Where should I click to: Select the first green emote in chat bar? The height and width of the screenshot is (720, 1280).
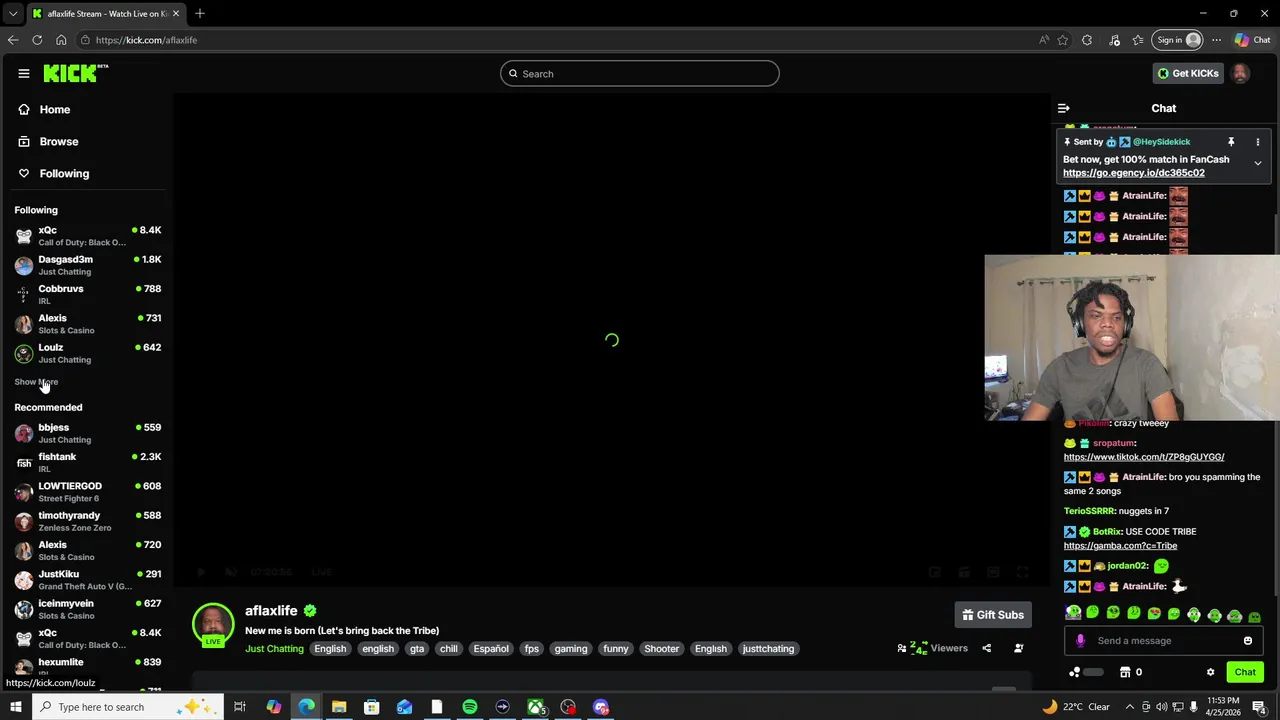point(1073,612)
